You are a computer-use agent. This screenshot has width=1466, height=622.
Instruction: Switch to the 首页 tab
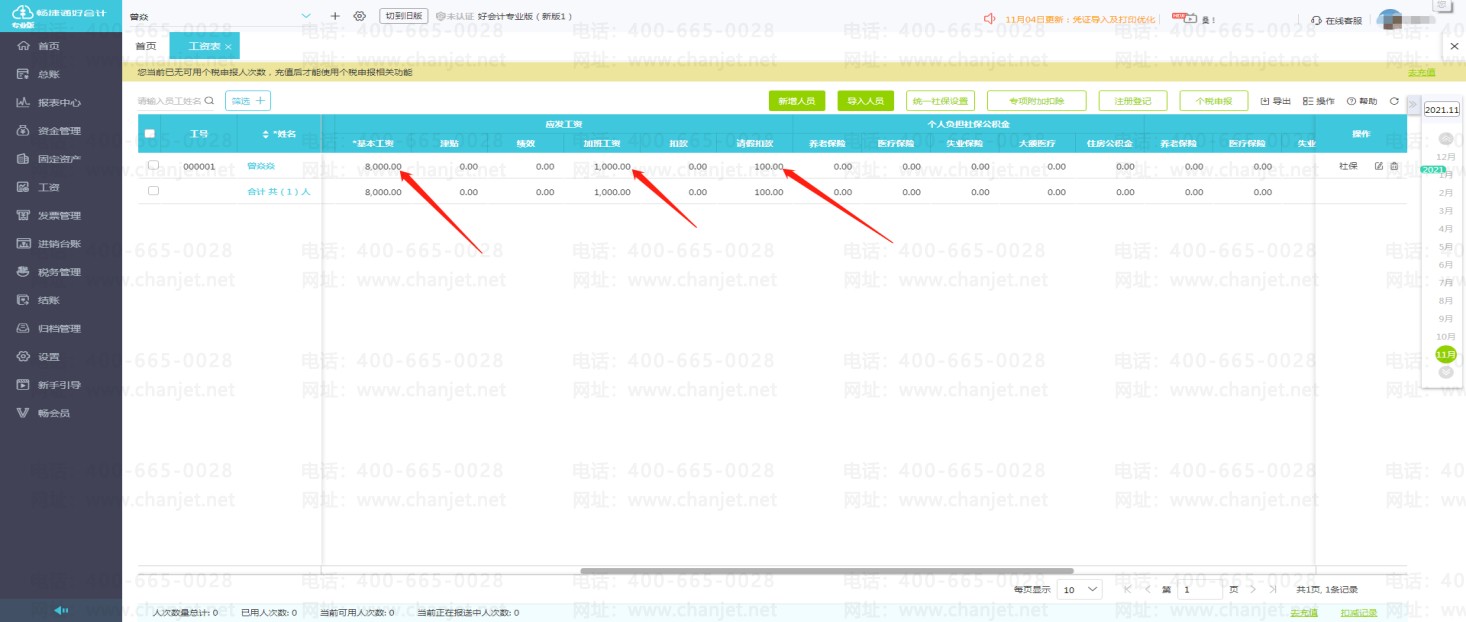145,47
